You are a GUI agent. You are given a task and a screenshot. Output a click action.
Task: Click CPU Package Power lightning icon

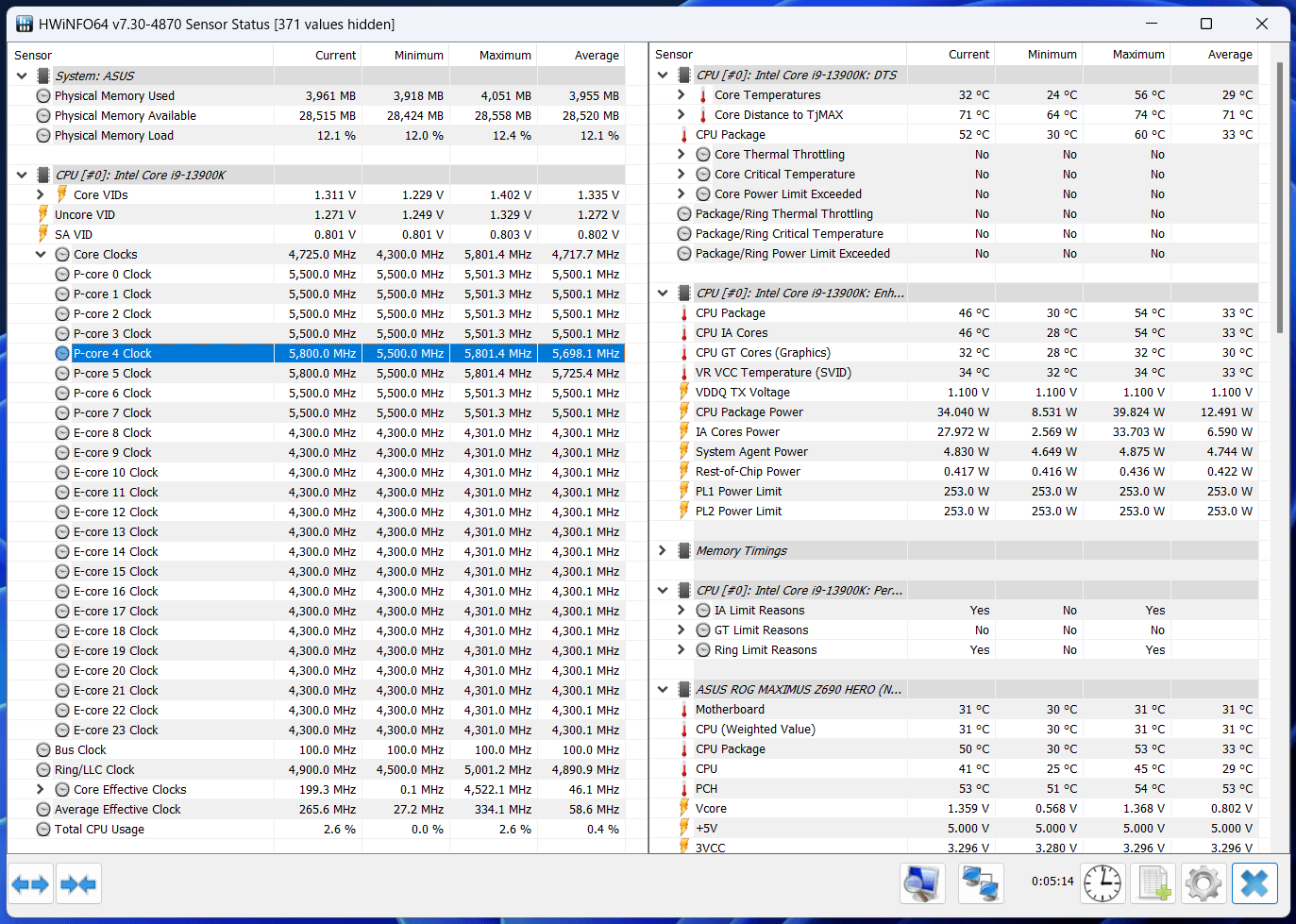pyautogui.click(x=684, y=412)
